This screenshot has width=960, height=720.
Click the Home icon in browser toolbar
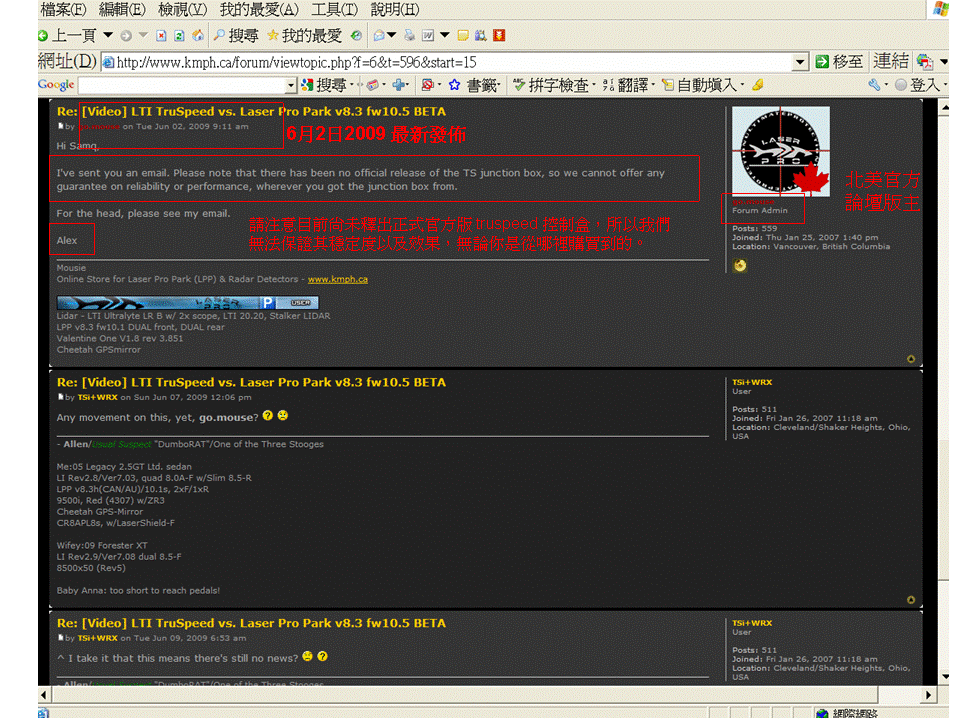[x=198, y=36]
